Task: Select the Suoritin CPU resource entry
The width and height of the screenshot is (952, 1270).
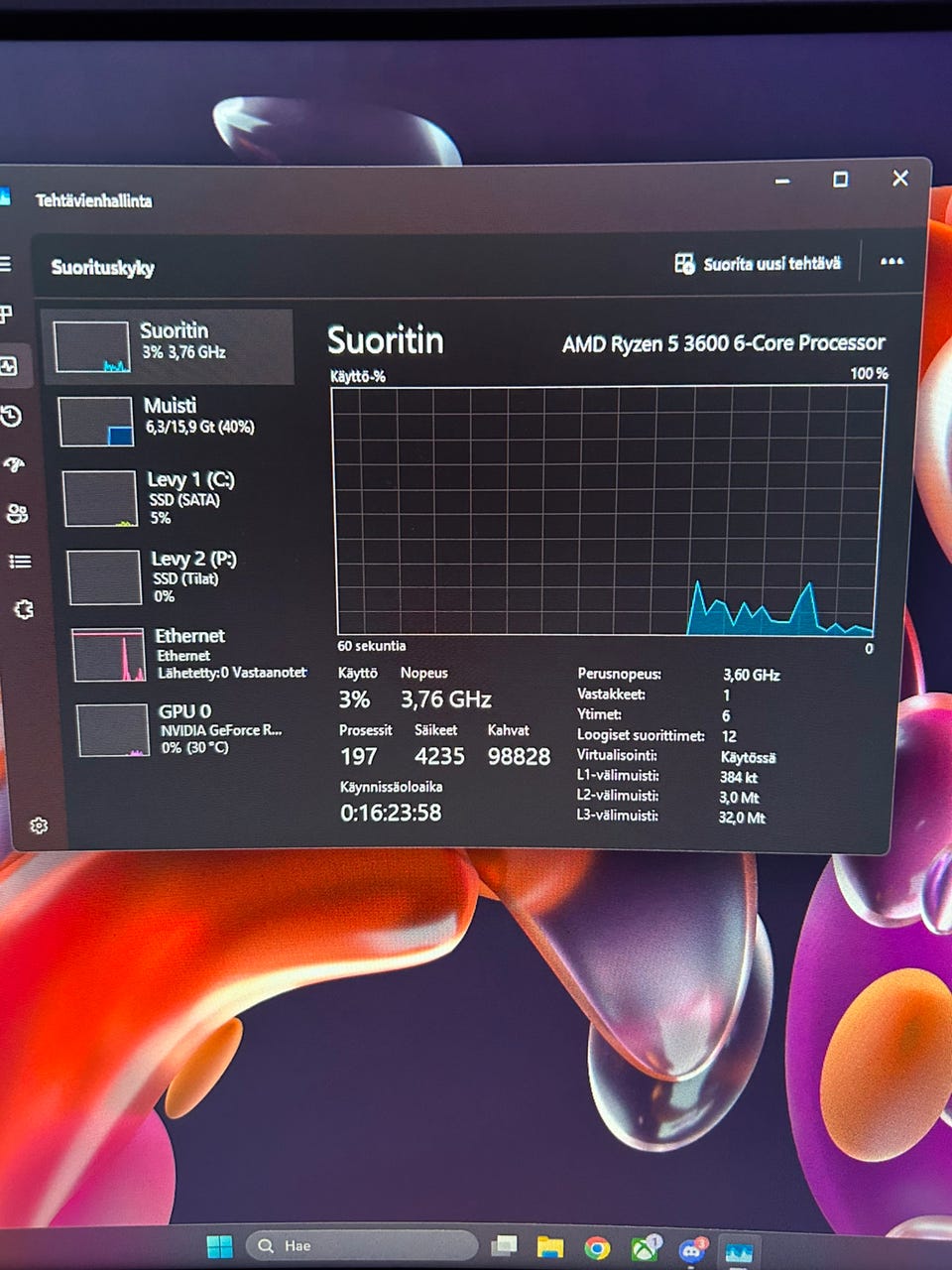Action: click(168, 346)
